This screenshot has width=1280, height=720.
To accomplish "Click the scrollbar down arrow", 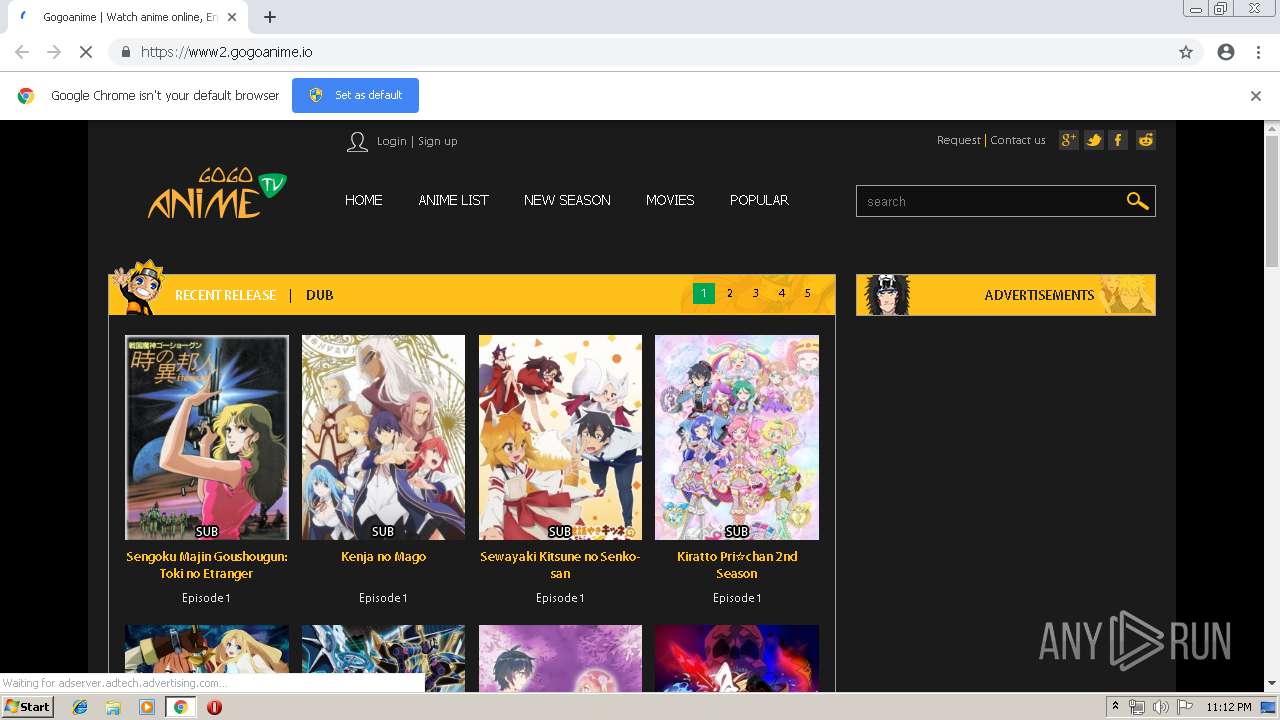I will (1272, 684).
